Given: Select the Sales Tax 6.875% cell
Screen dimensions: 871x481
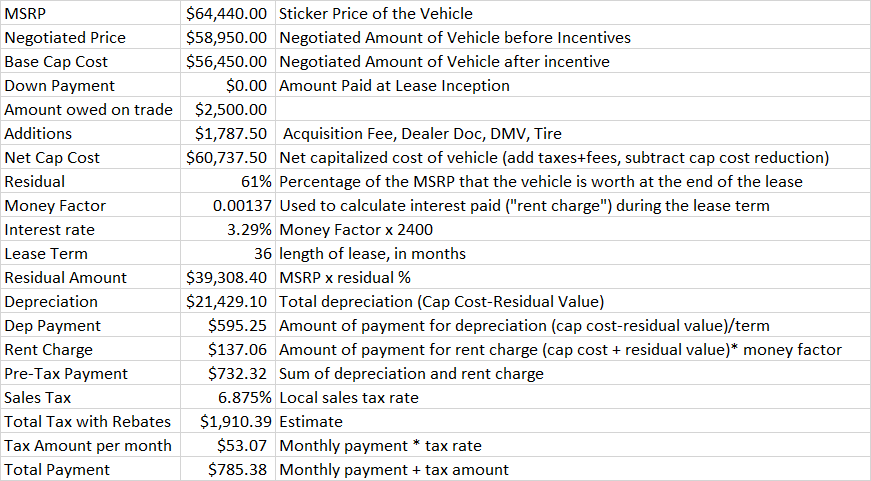Looking at the screenshot, I should pos(228,397).
